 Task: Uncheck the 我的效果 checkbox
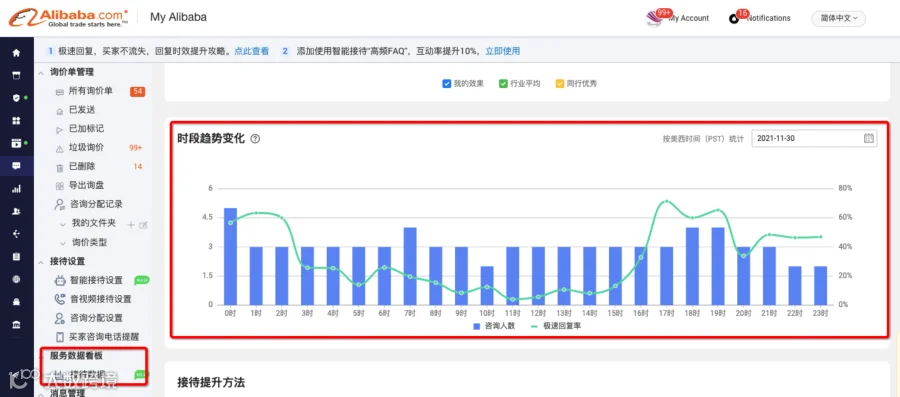point(447,84)
